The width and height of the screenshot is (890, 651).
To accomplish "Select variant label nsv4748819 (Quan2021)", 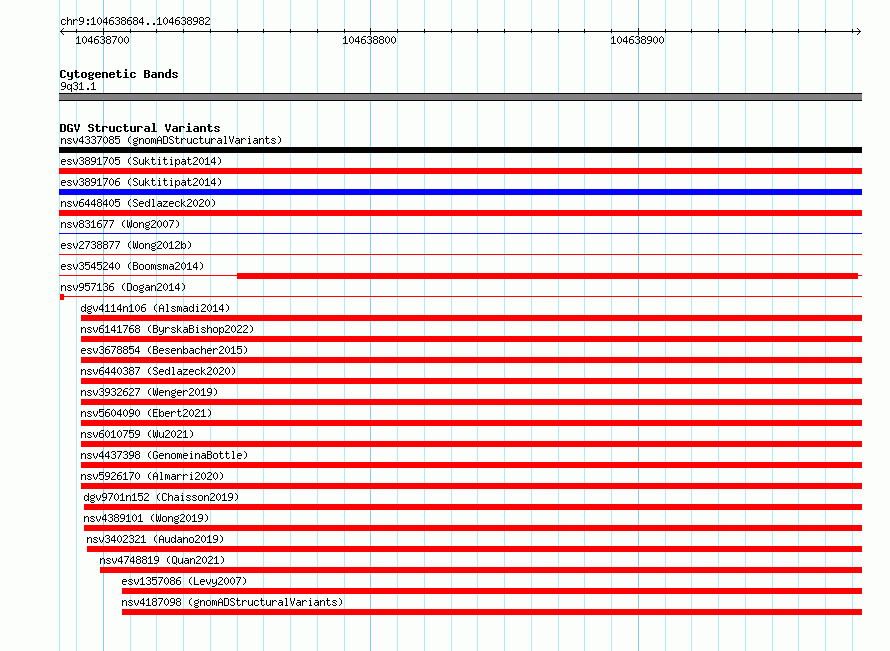I will [162, 560].
